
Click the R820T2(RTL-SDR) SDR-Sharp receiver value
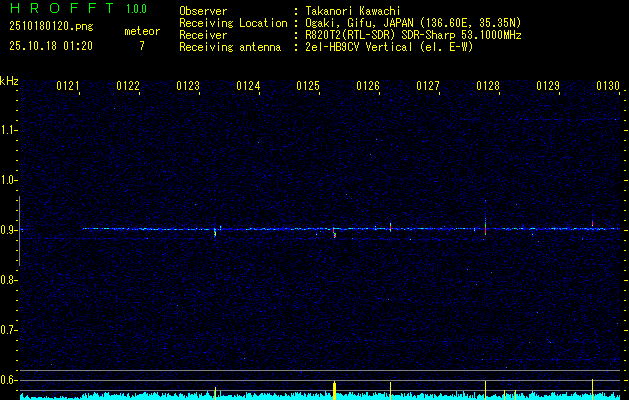point(413,35)
